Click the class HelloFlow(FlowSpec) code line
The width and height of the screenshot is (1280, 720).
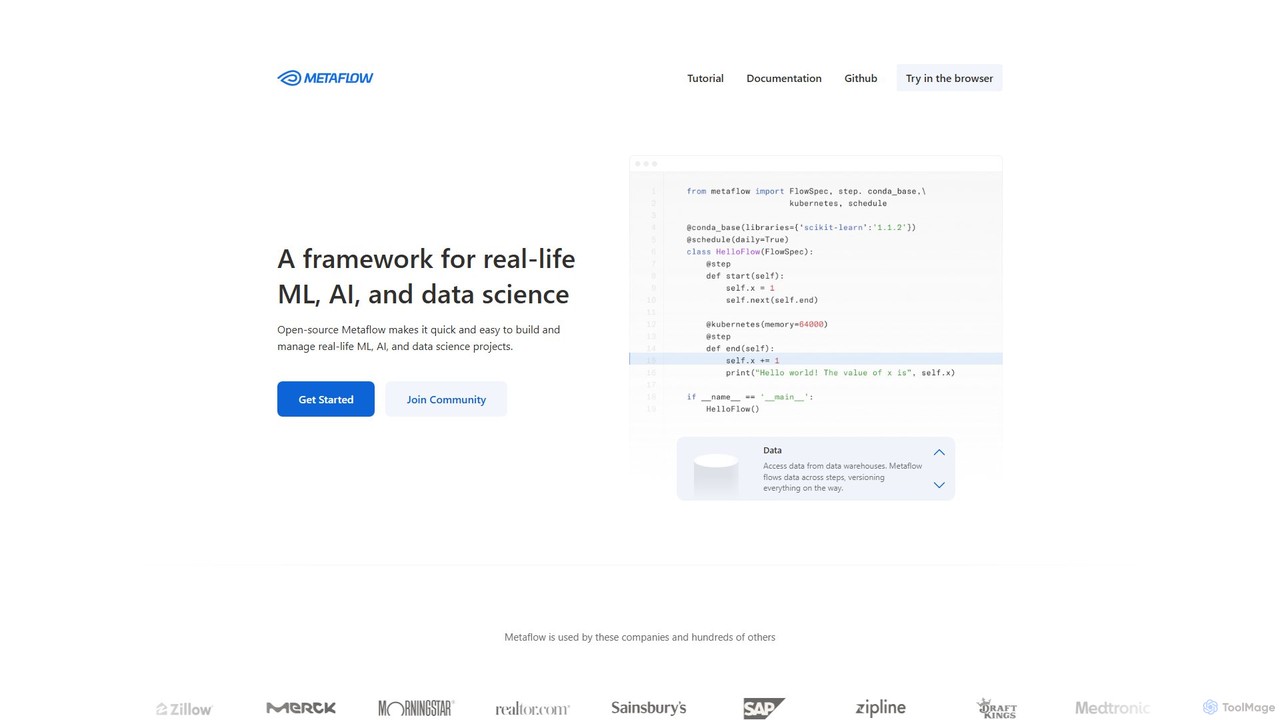(x=750, y=252)
